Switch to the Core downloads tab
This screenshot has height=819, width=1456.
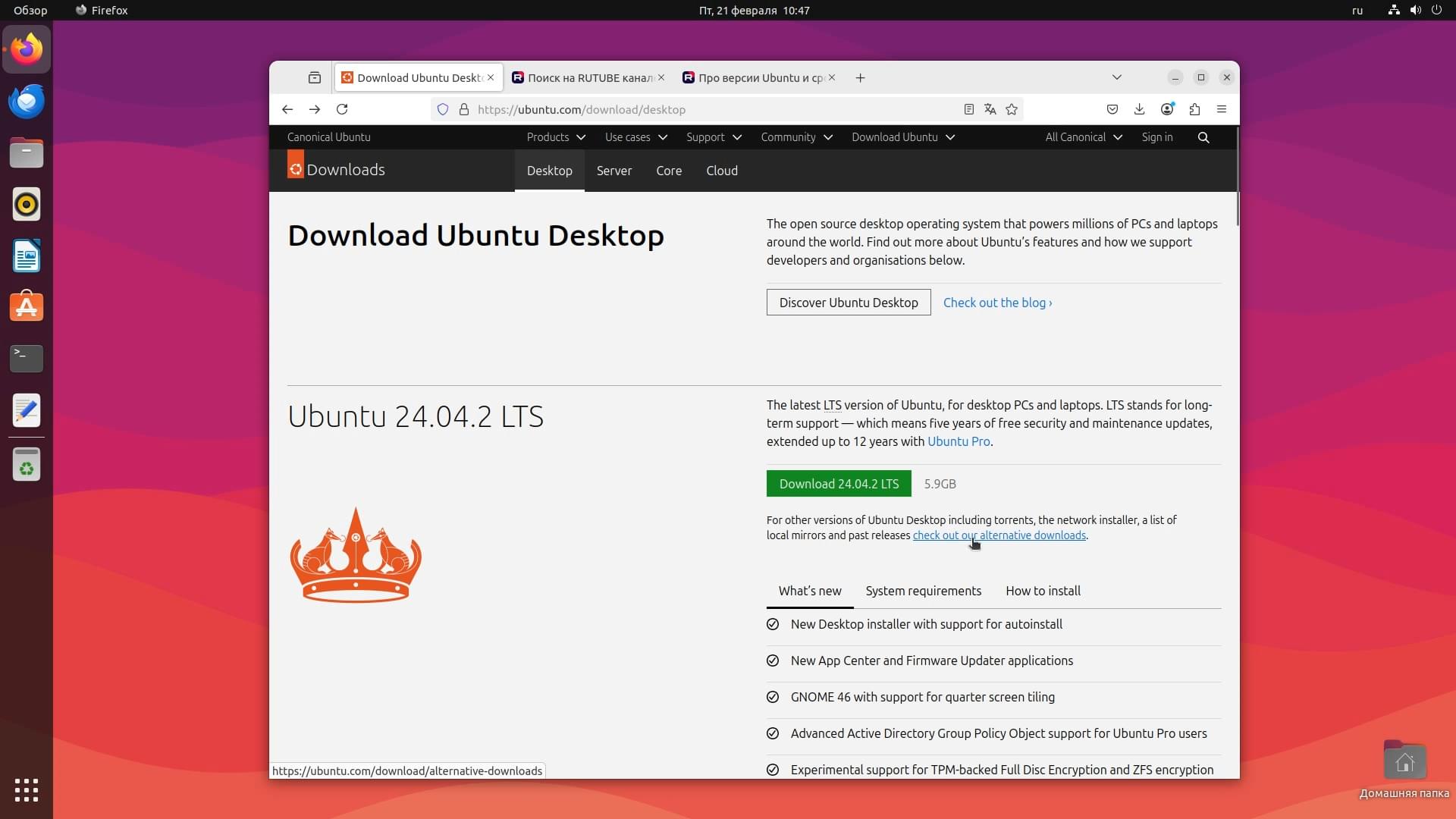coord(669,171)
